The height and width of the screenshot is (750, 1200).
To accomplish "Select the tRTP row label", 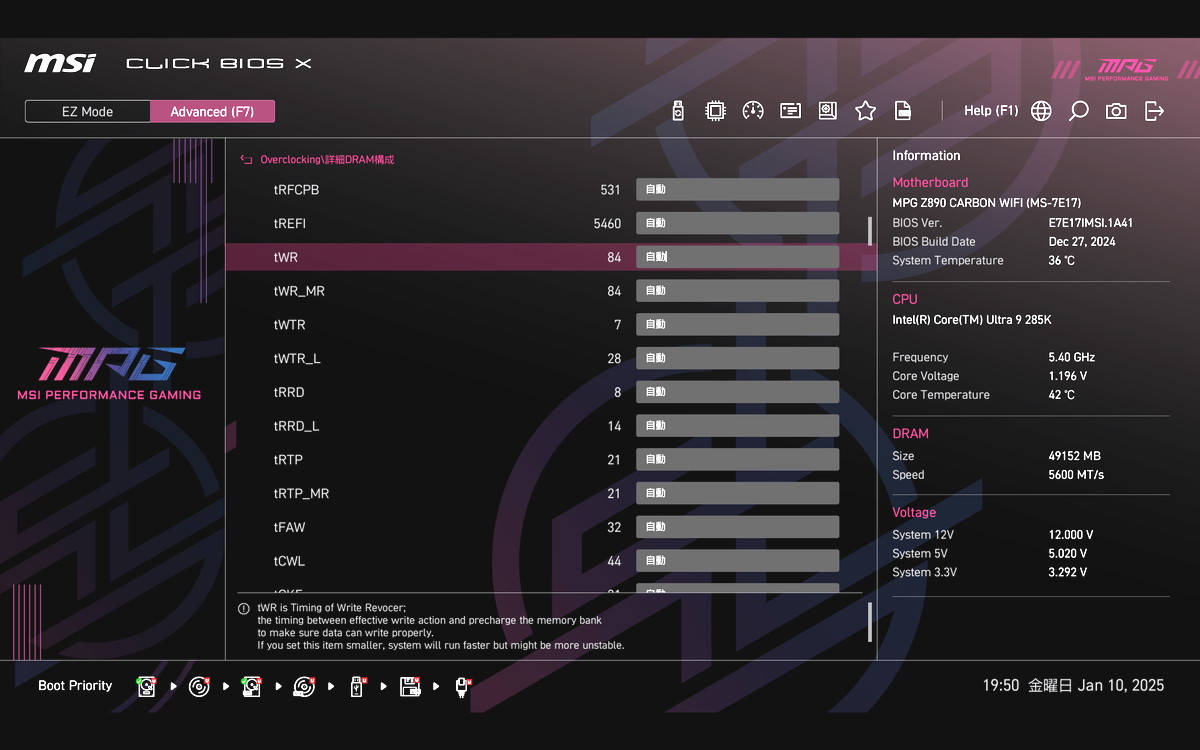I will pyautogui.click(x=288, y=460).
